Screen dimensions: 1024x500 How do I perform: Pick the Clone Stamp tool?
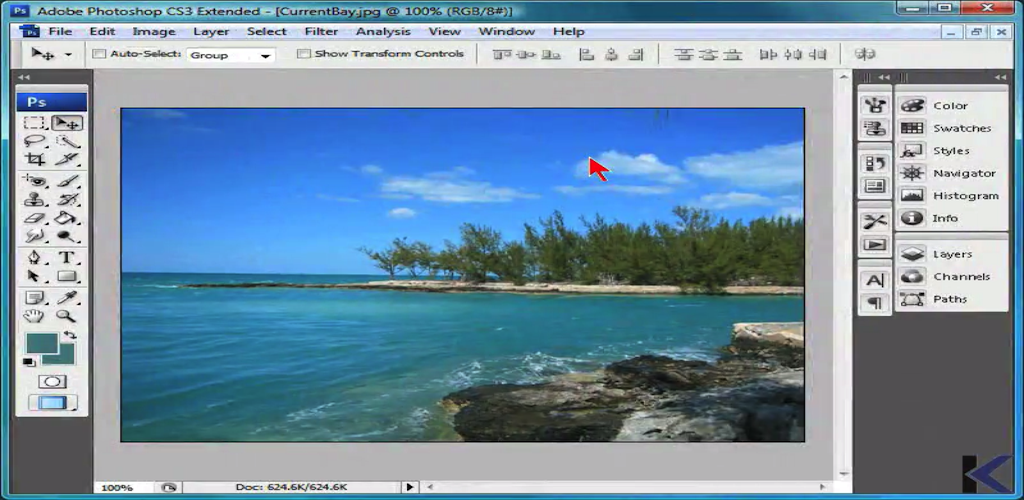36,199
